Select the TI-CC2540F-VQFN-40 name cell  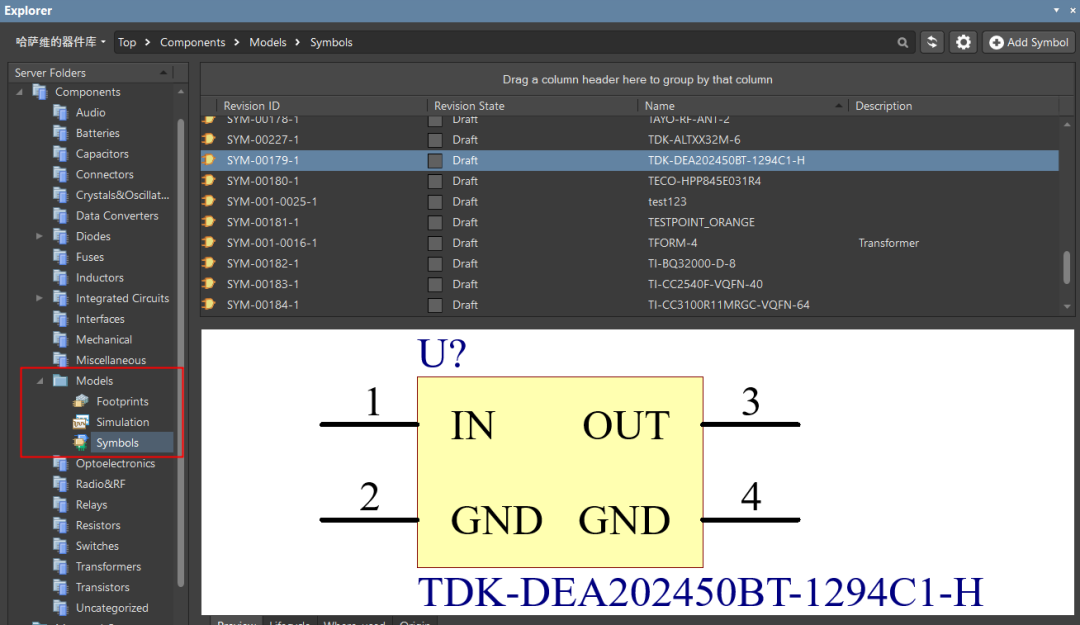coord(705,284)
